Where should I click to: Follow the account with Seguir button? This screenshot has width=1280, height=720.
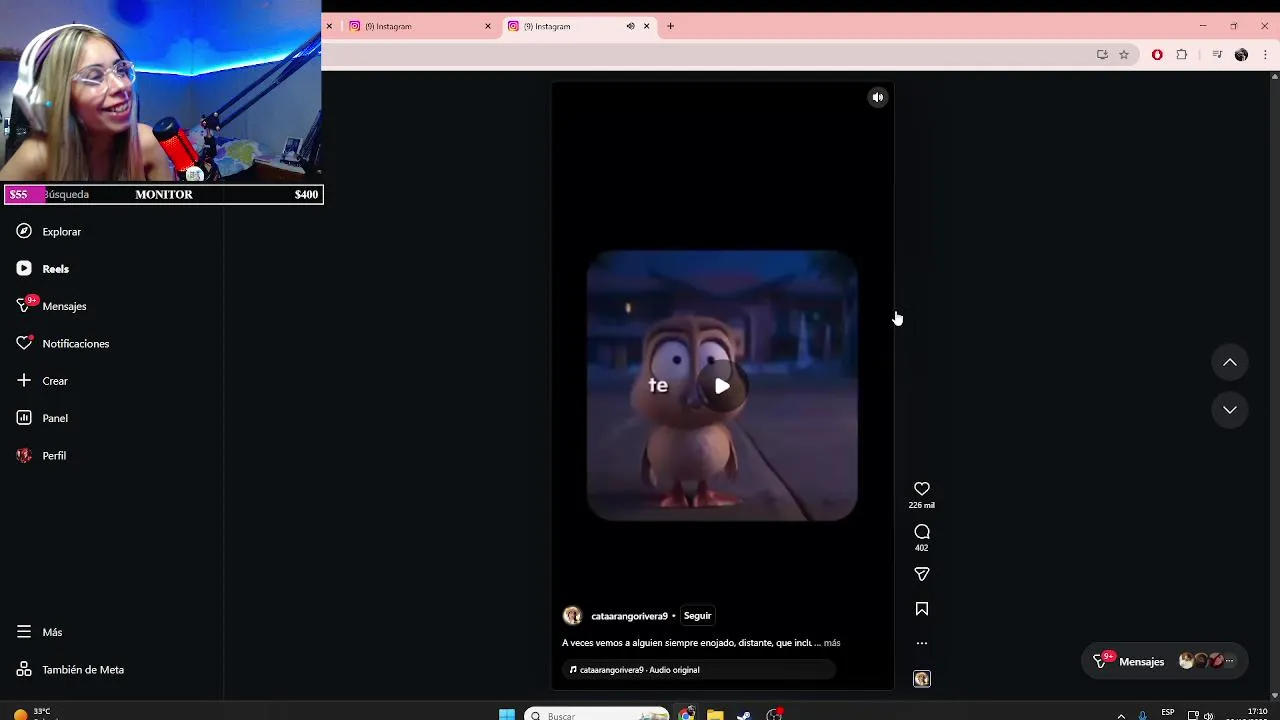698,616
